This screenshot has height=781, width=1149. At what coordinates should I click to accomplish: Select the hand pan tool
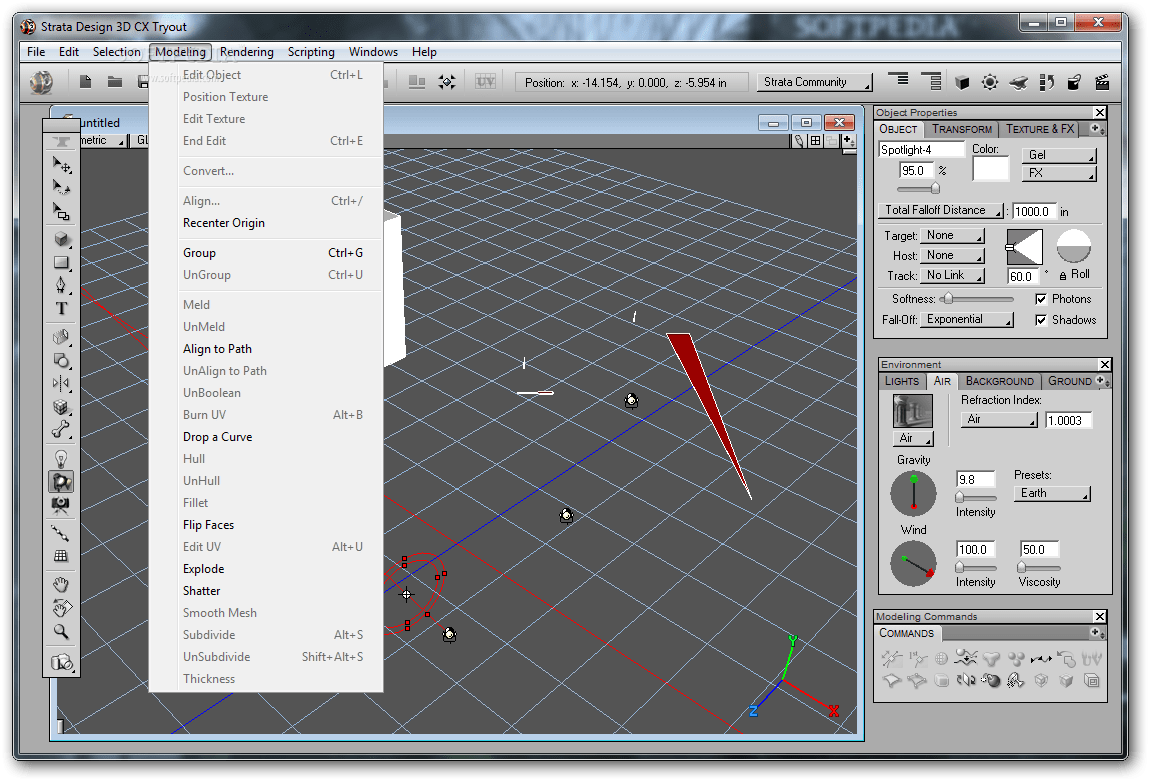pyautogui.click(x=62, y=585)
